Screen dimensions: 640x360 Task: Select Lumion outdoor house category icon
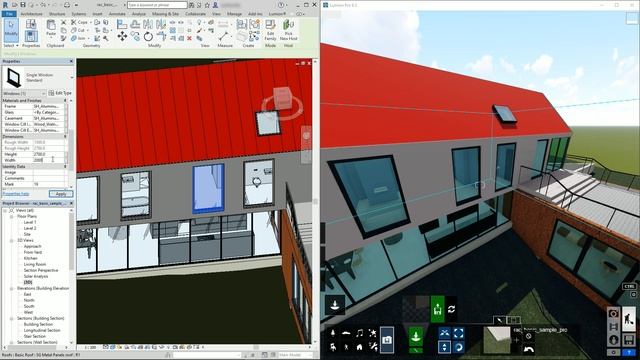click(360, 347)
